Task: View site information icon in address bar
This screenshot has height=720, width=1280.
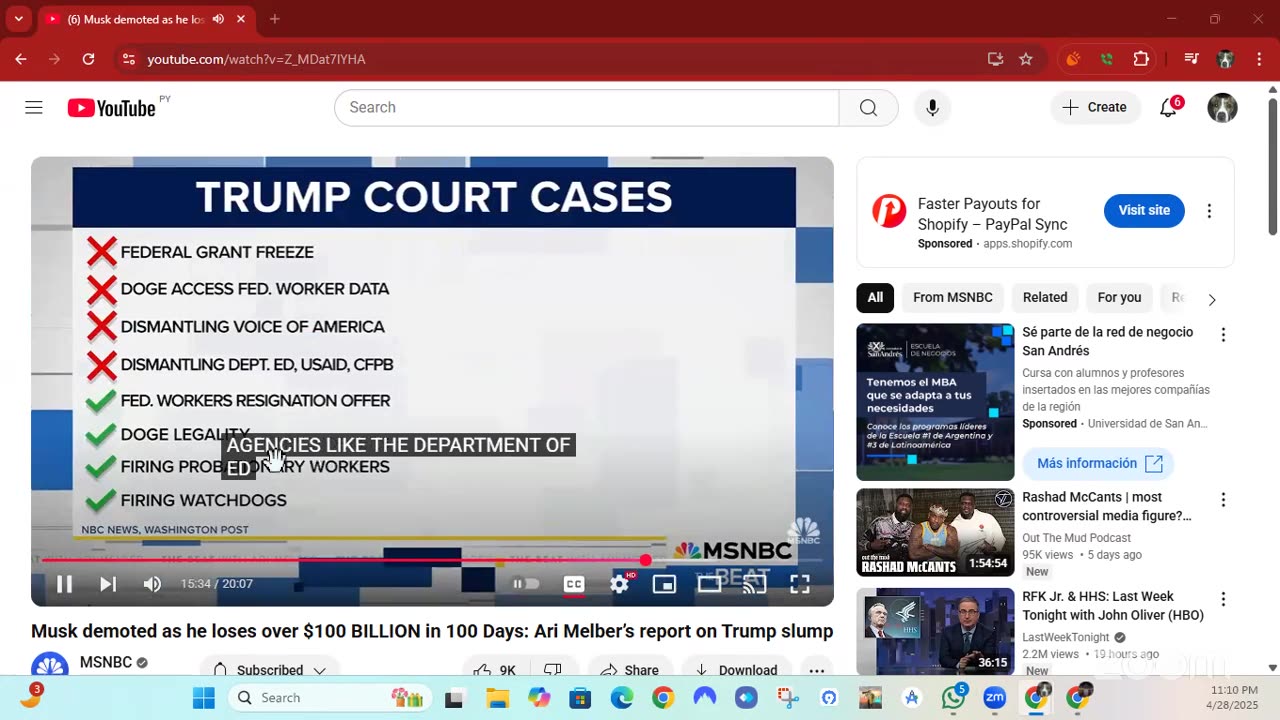Action: point(128,59)
